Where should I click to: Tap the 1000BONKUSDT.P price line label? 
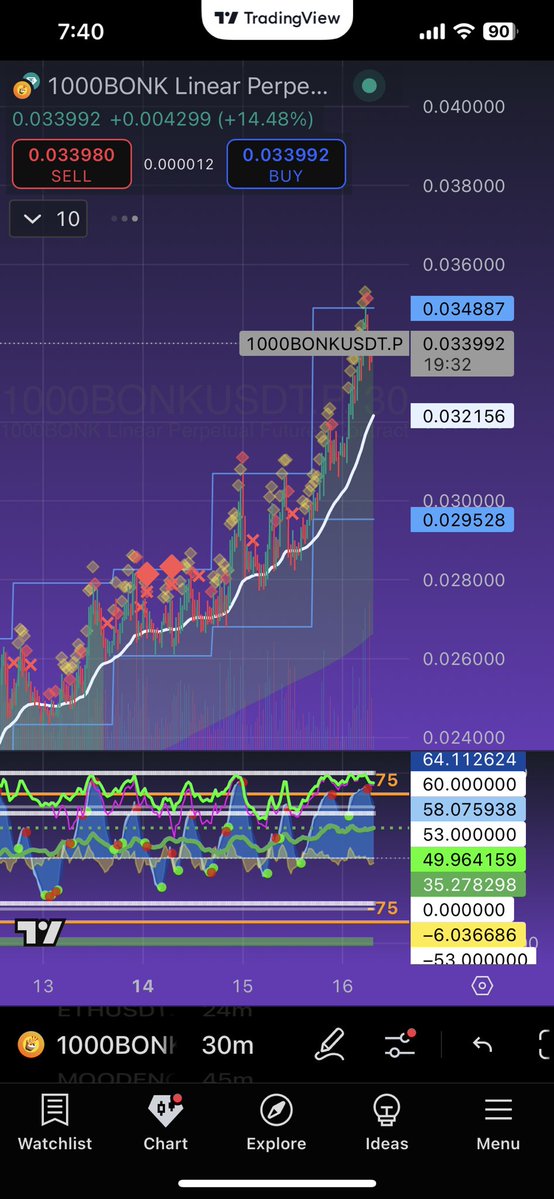pos(324,343)
